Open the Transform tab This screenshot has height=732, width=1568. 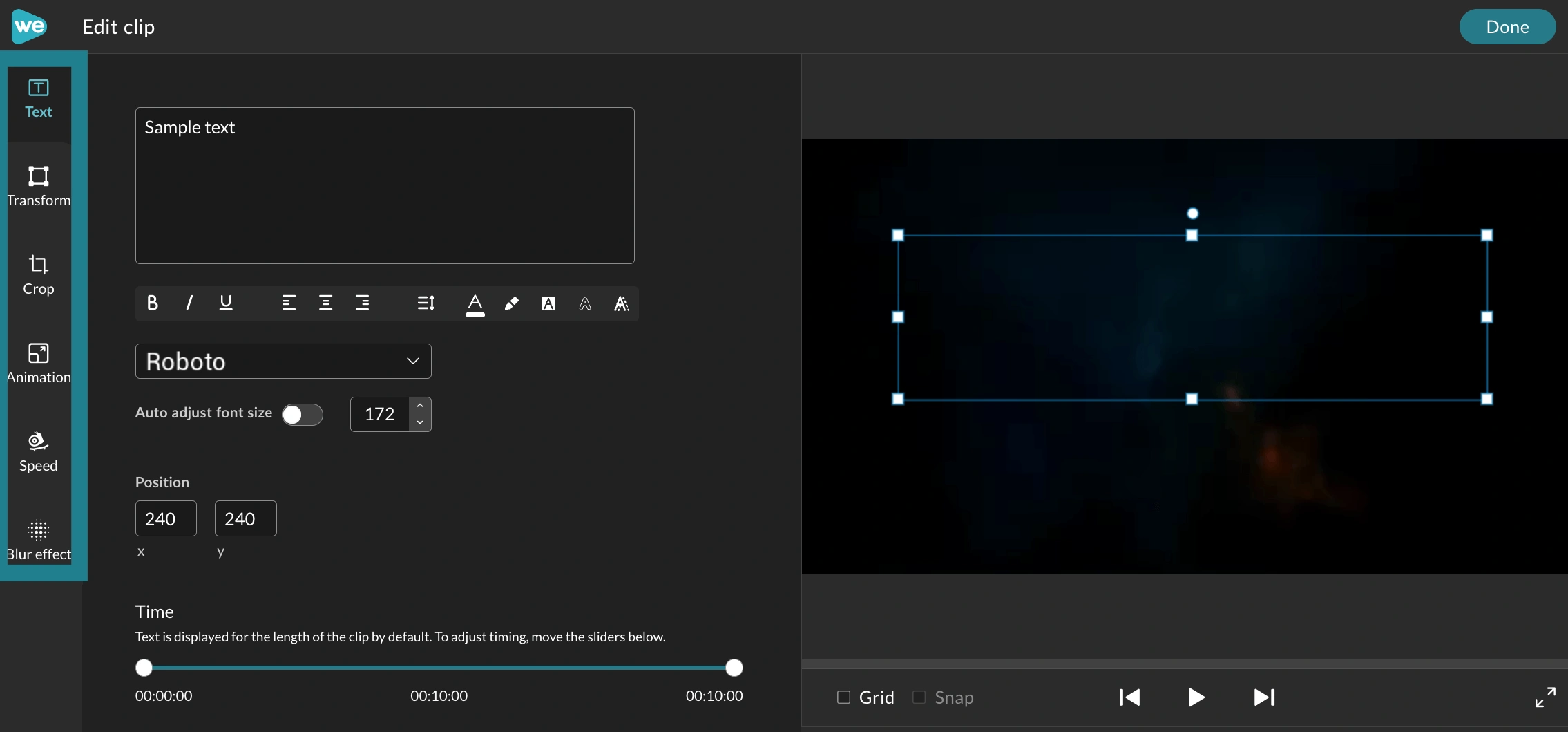tap(39, 187)
